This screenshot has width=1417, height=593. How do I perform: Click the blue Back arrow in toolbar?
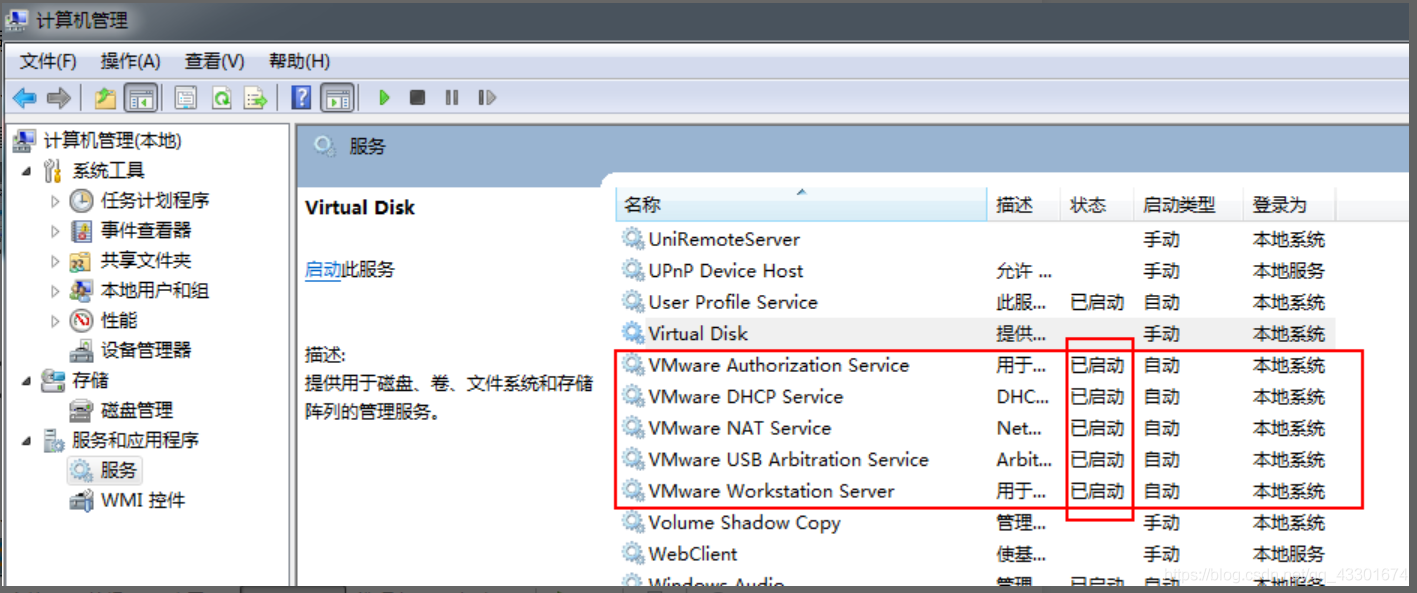(24, 98)
